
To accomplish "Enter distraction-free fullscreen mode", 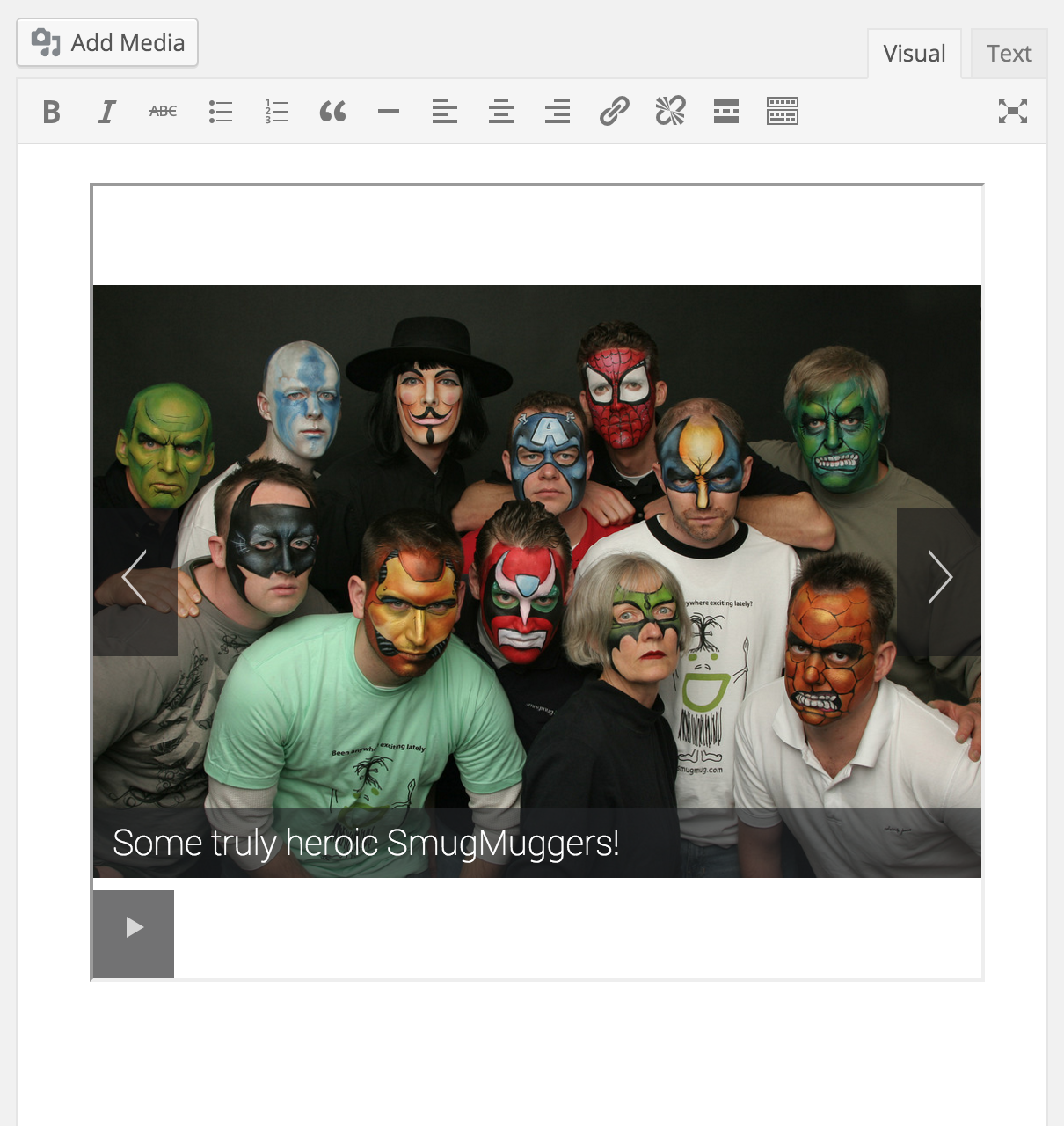I will [1013, 111].
